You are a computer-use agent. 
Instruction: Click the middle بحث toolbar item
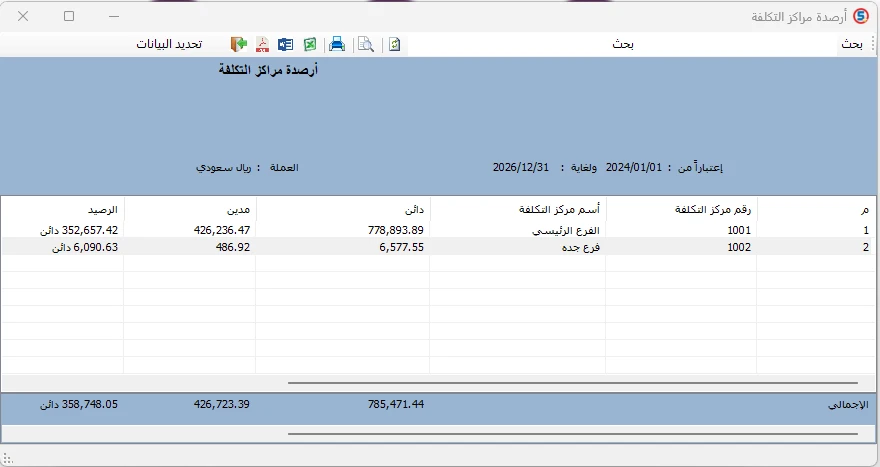coord(623,44)
